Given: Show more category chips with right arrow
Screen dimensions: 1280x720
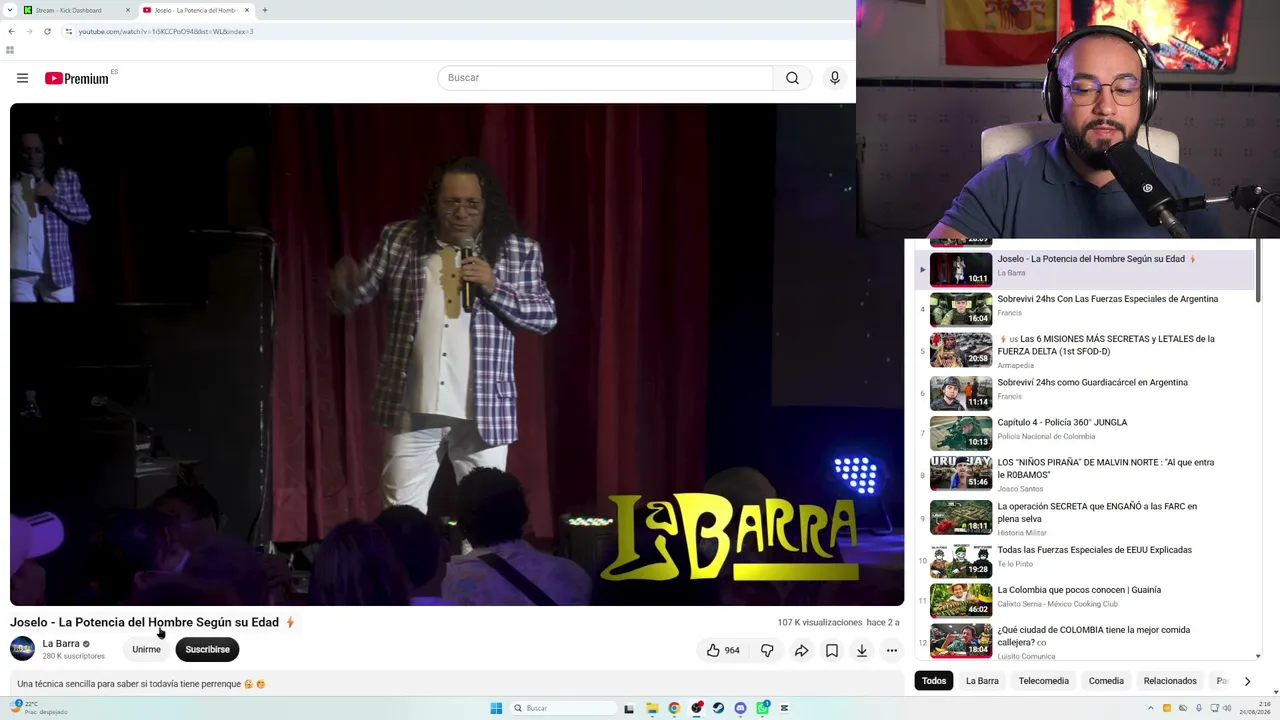Looking at the screenshot, I should [1247, 681].
